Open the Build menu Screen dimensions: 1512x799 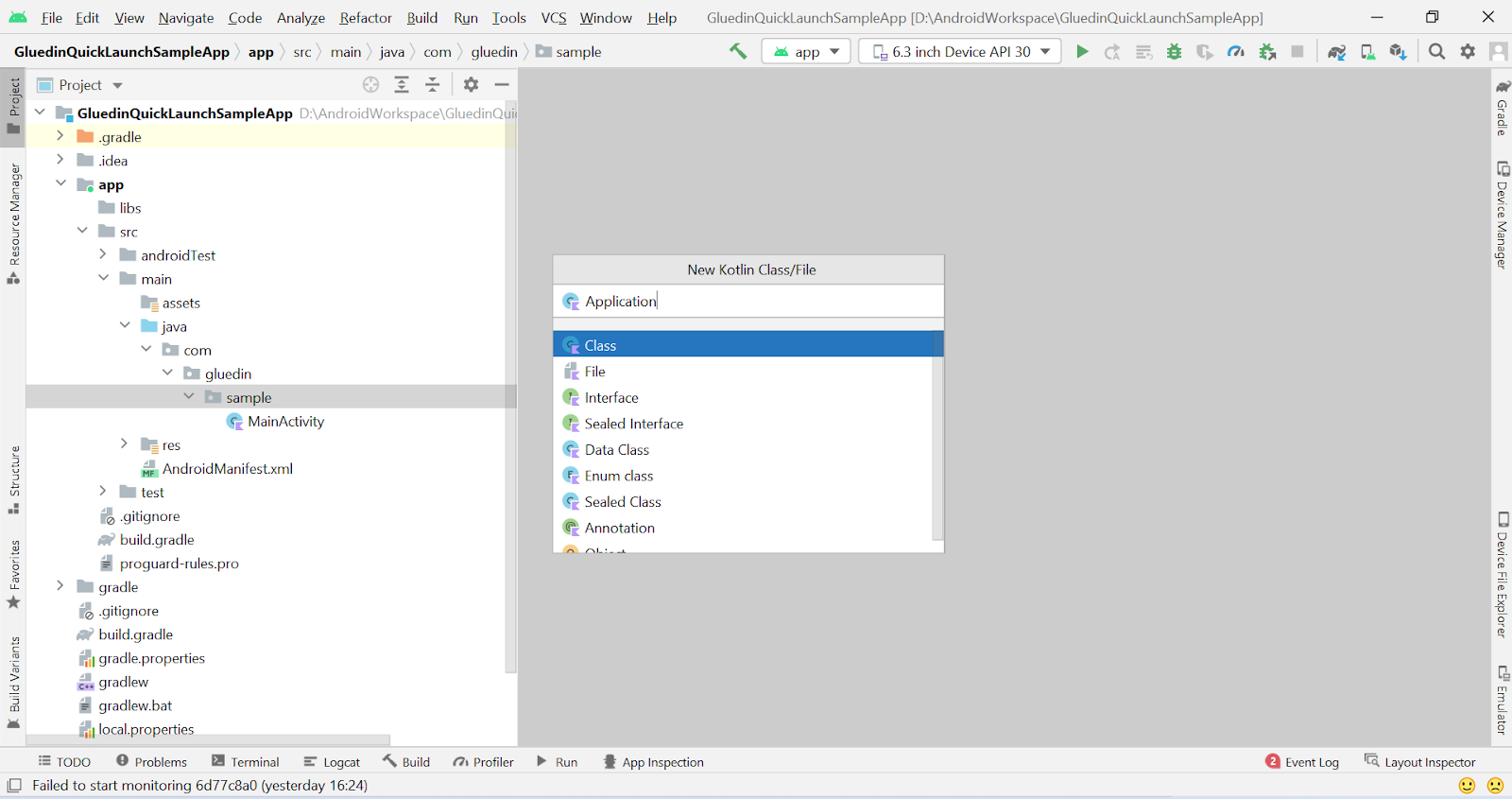click(422, 18)
